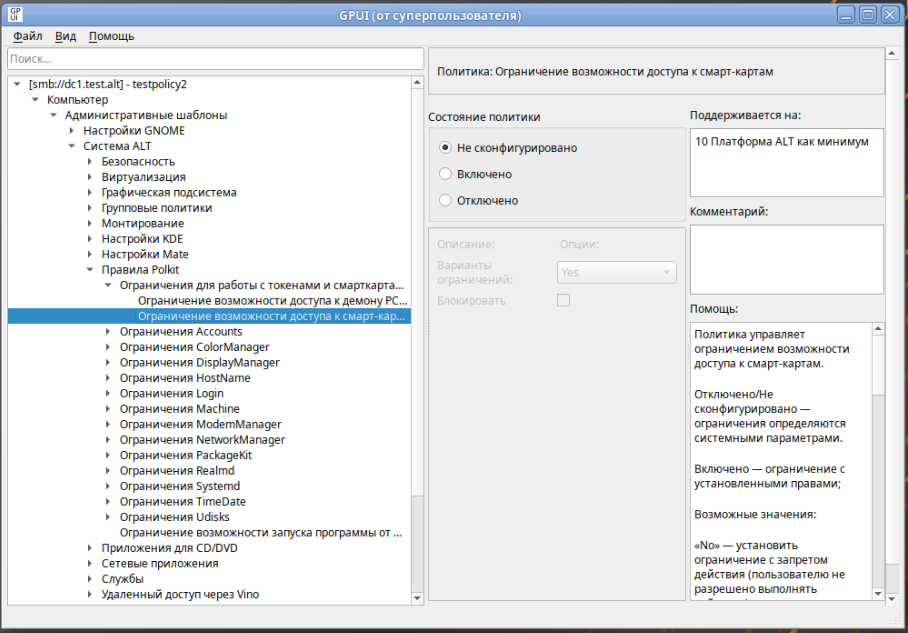This screenshot has width=908, height=633.
Task: Expand Удаленный доступ через Vino node
Action: click(90, 594)
